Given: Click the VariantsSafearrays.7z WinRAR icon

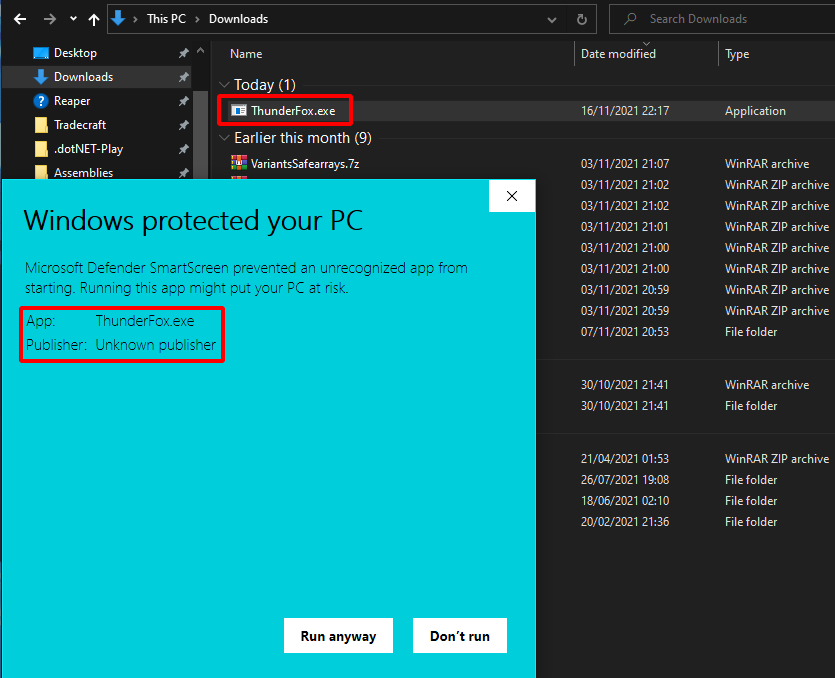Looking at the screenshot, I should click(x=239, y=163).
